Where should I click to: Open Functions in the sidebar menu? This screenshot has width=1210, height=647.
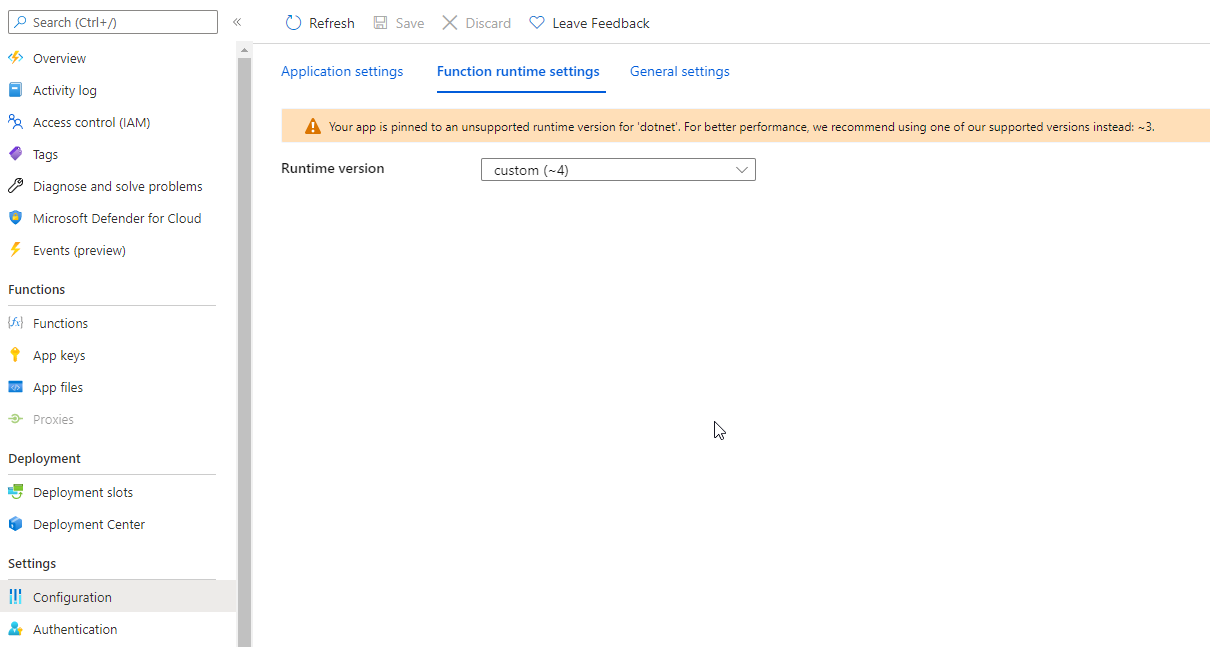60,323
